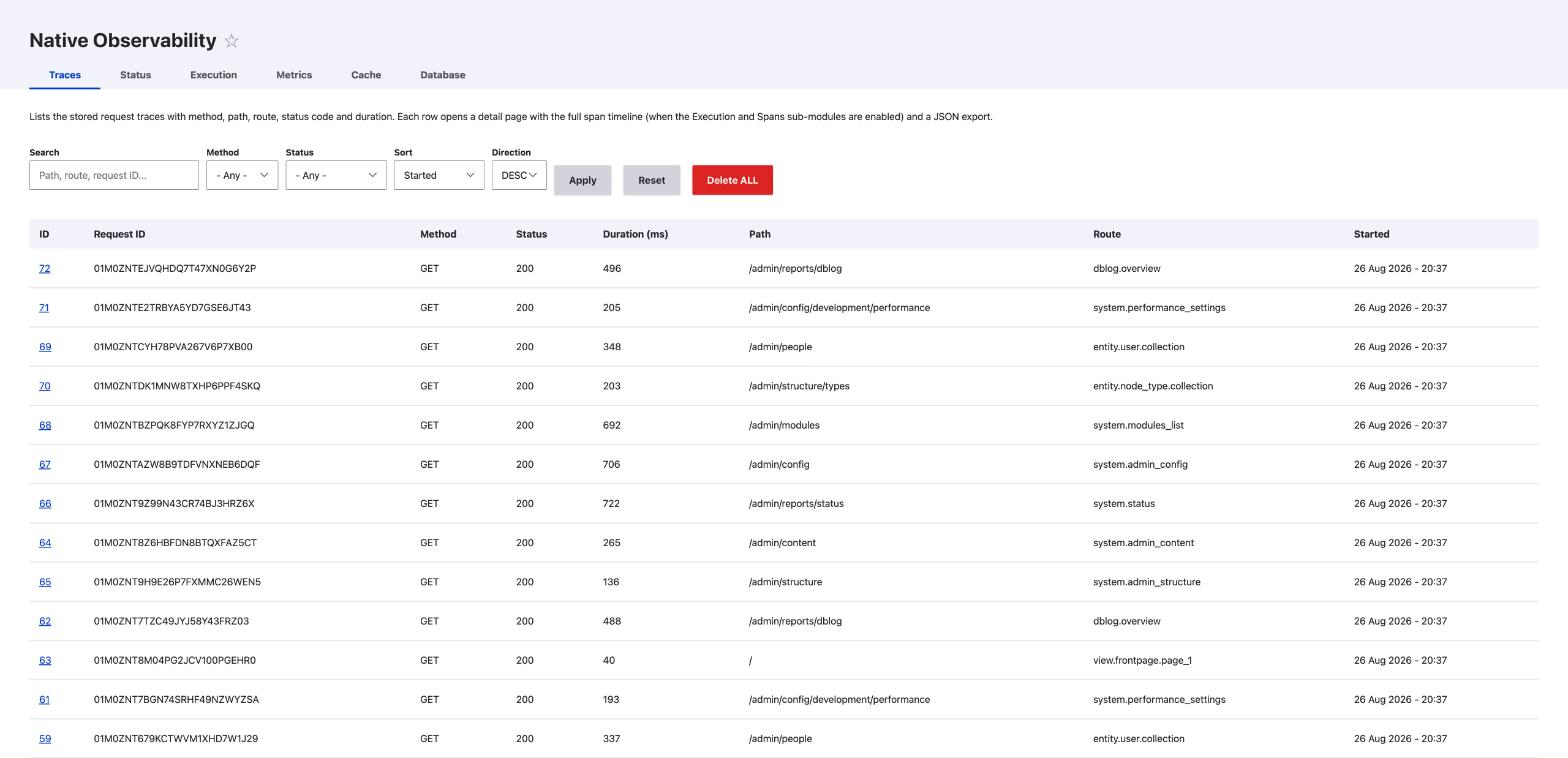Open trace ID 66
This screenshot has height=758, width=1568.
pyautogui.click(x=45, y=504)
